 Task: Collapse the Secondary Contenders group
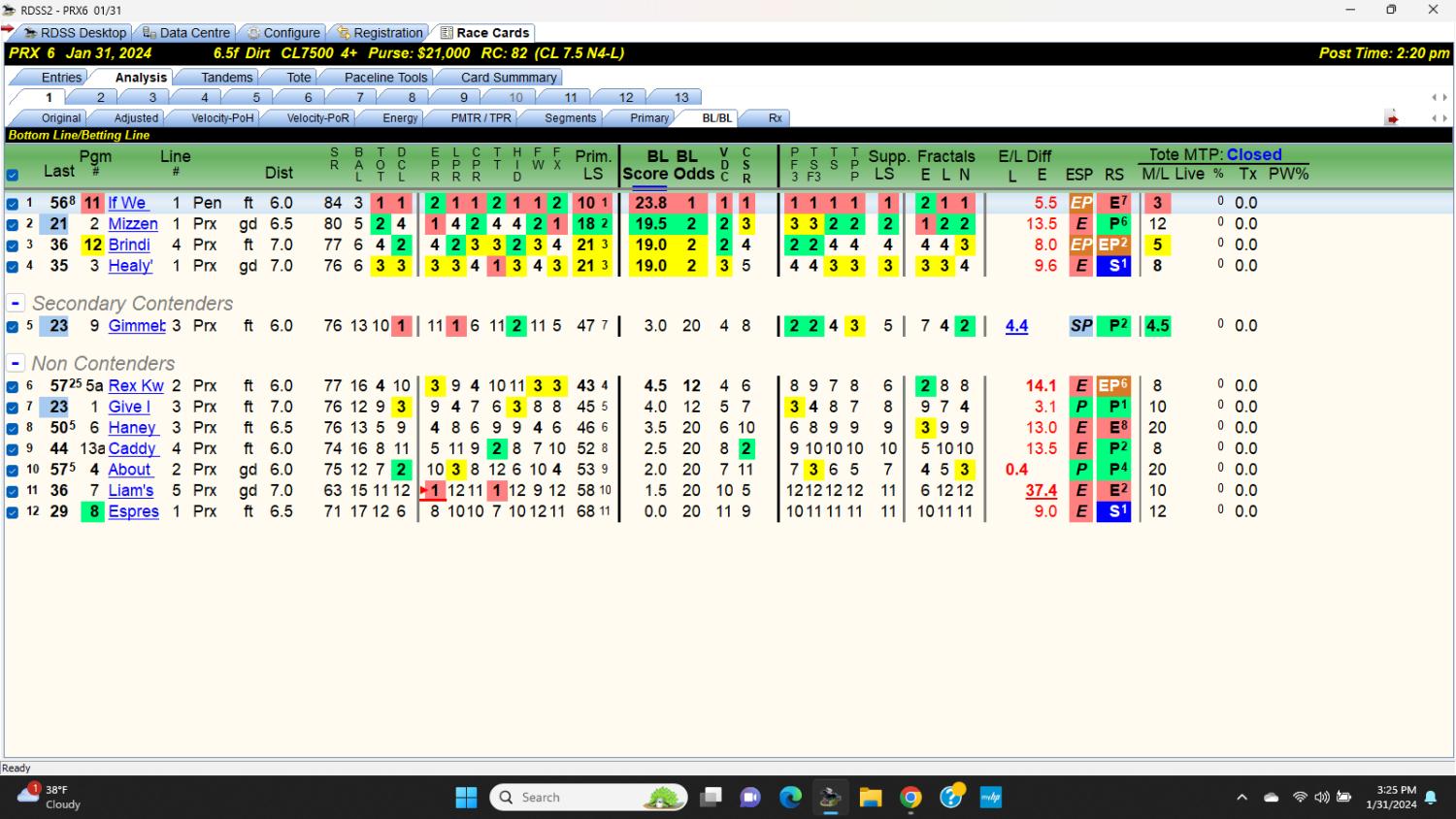[16, 304]
